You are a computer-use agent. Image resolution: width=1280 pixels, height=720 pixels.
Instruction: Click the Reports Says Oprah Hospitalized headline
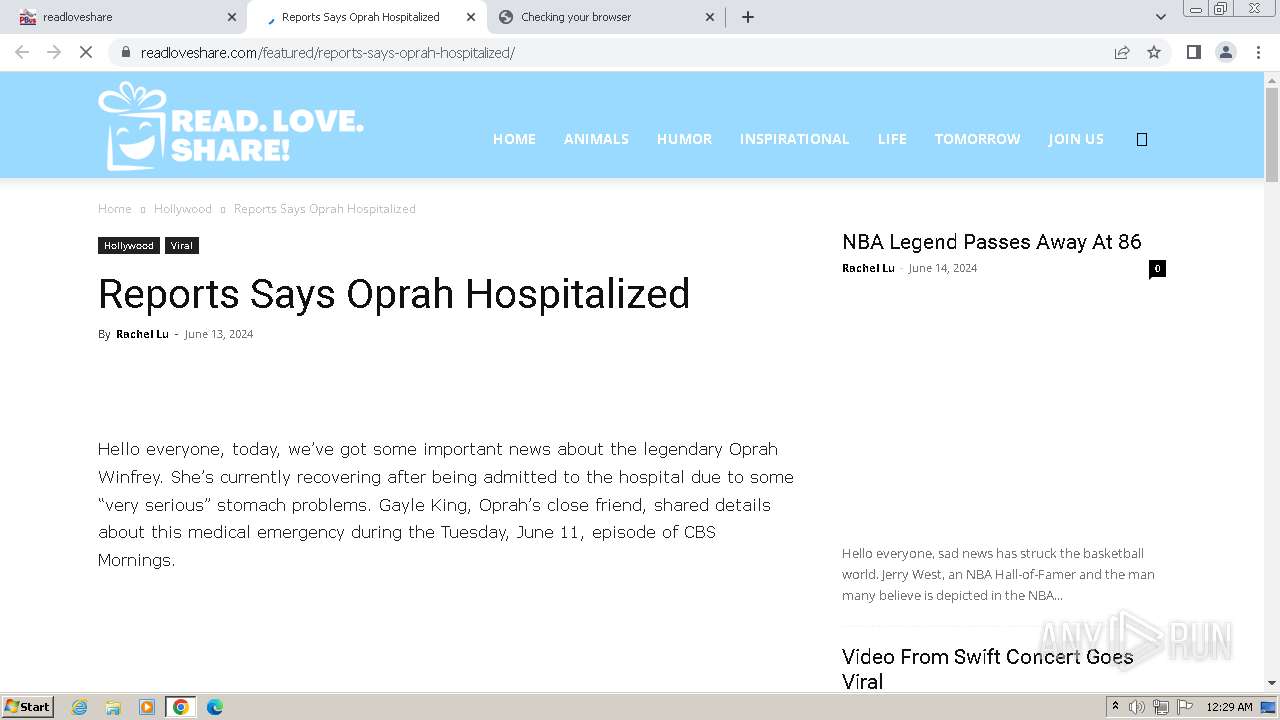pyautogui.click(x=394, y=294)
